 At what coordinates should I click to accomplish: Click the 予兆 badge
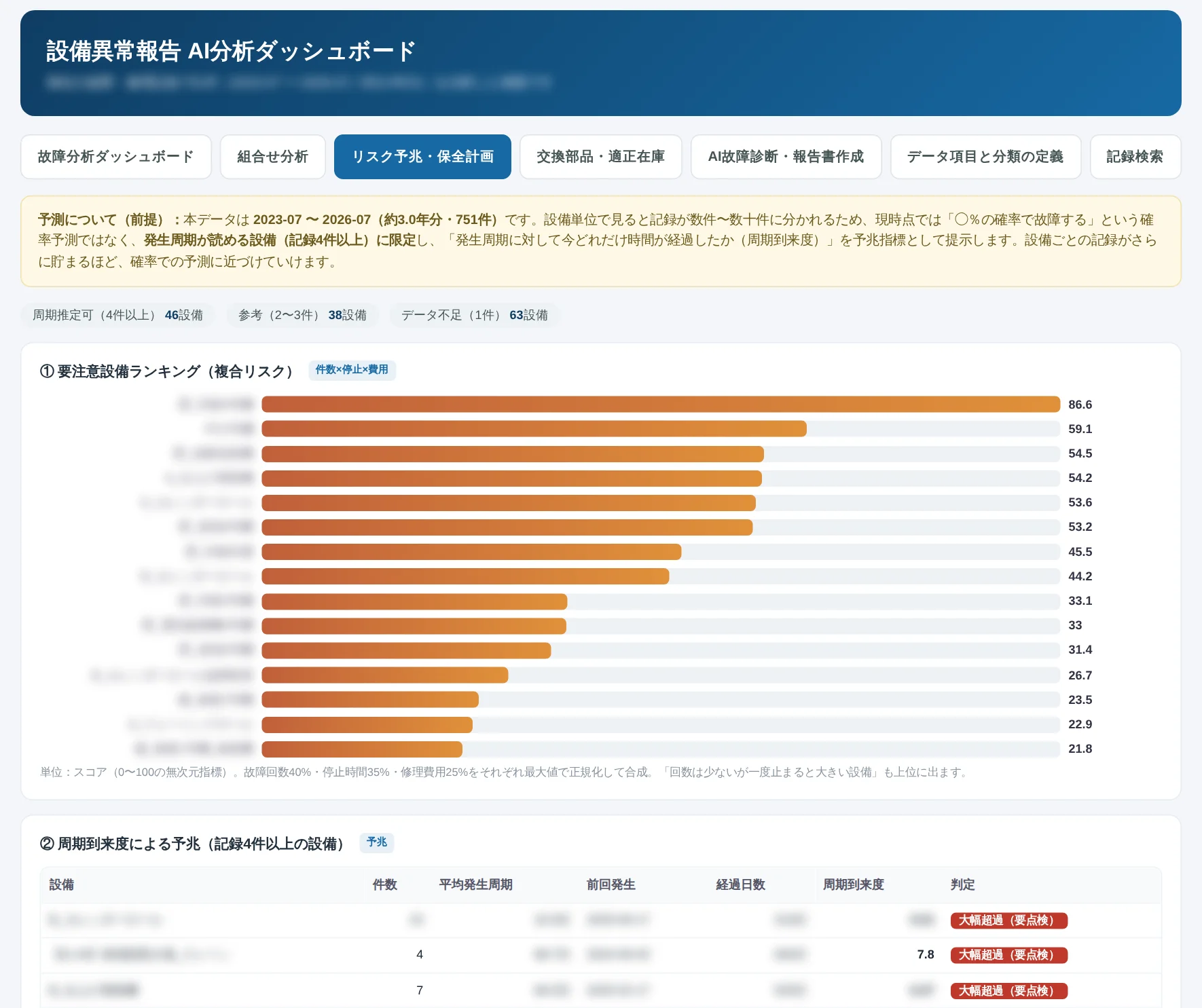point(377,842)
